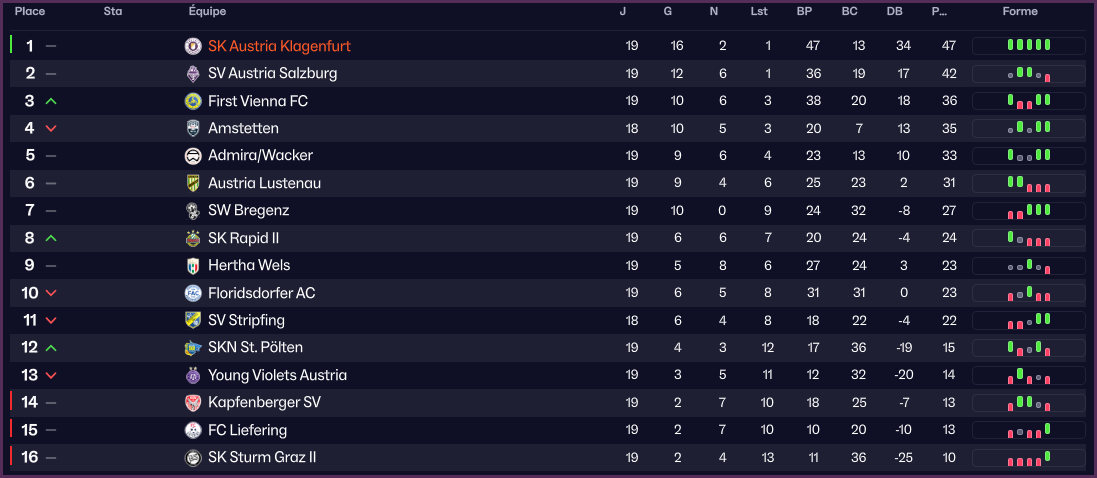Open Young Violets Austria team page
The height and width of the screenshot is (478, 1097).
pos(277,375)
